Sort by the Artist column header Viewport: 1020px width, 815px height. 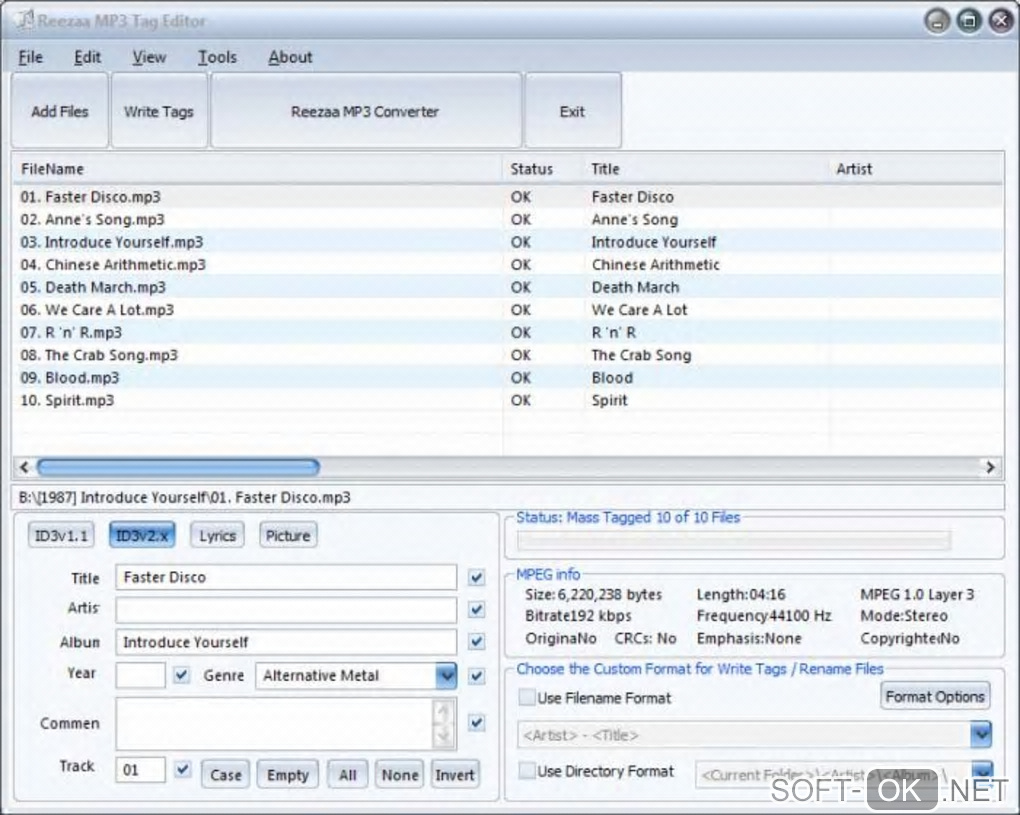[916, 169]
